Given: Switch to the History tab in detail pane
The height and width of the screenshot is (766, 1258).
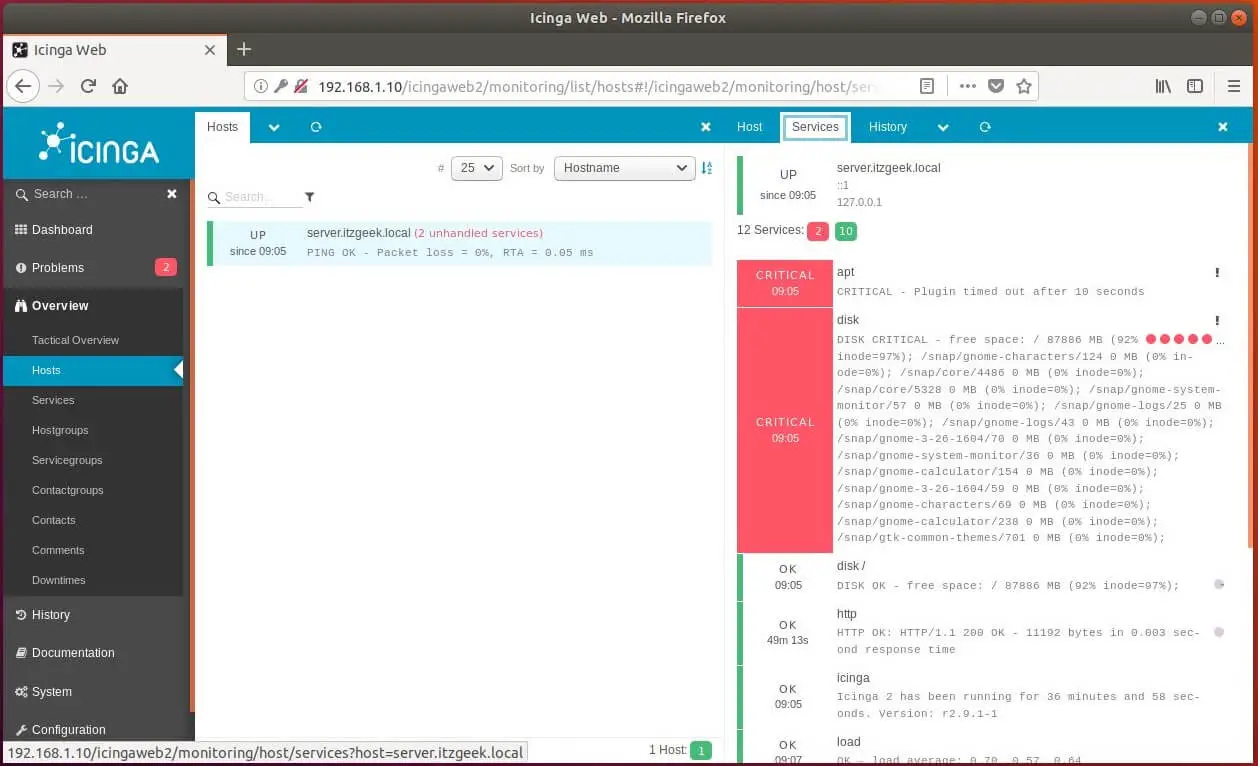Looking at the screenshot, I should point(888,127).
